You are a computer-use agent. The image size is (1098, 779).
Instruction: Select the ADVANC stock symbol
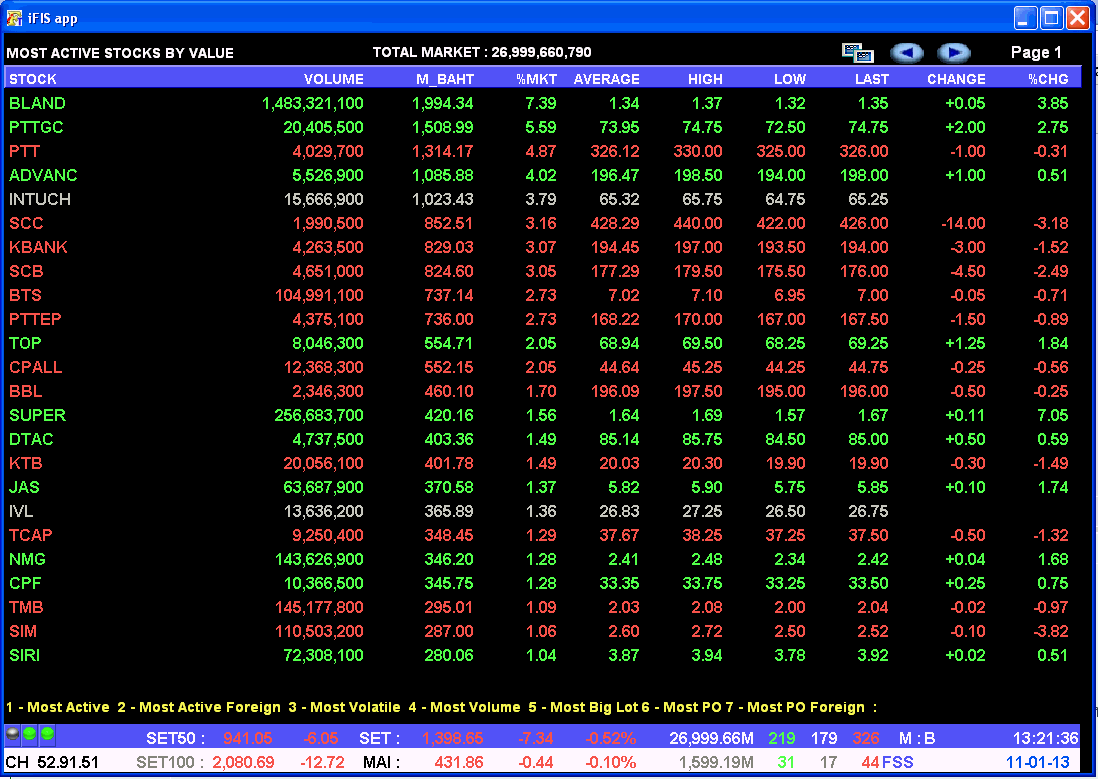(43, 175)
